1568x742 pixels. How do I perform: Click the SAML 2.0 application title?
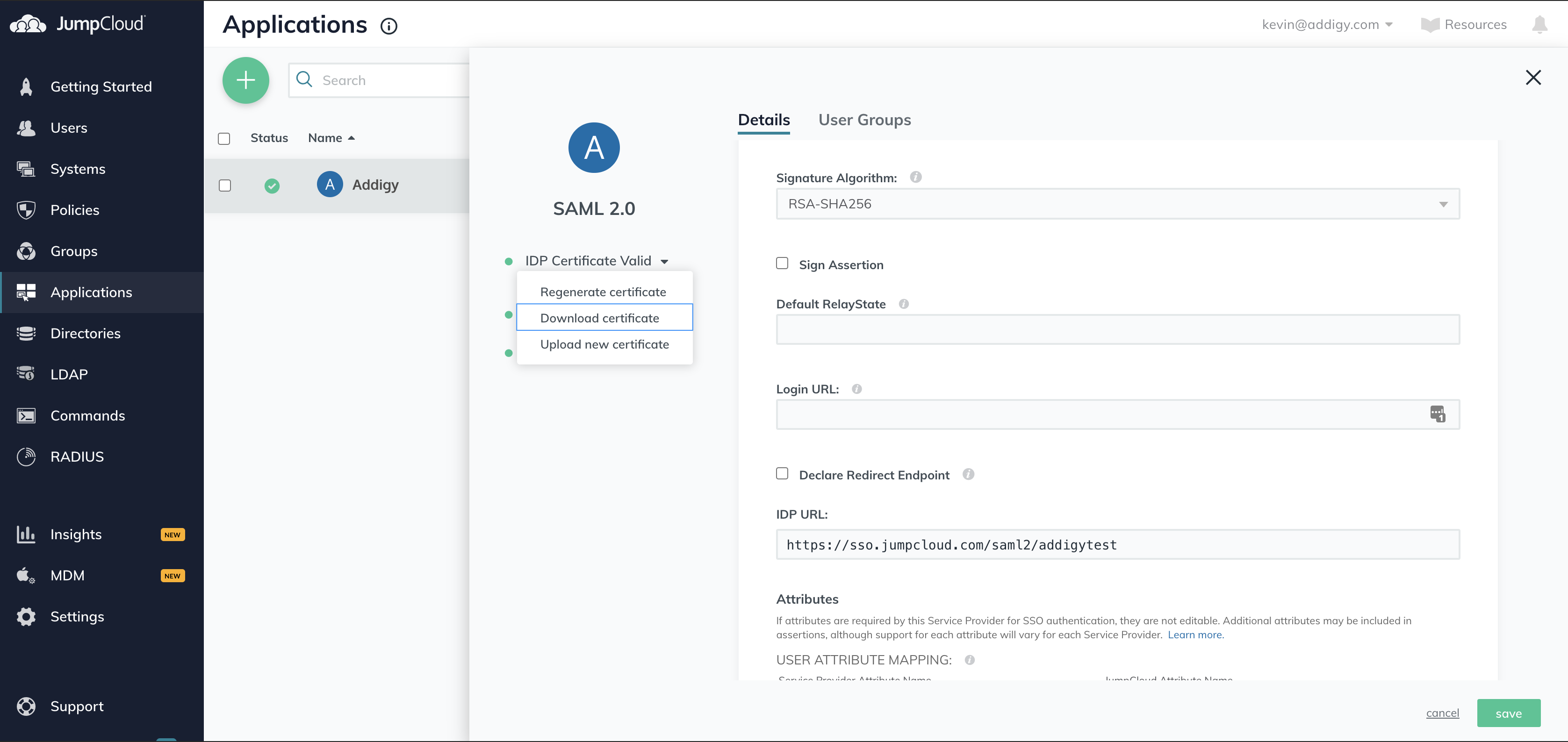[x=593, y=208]
